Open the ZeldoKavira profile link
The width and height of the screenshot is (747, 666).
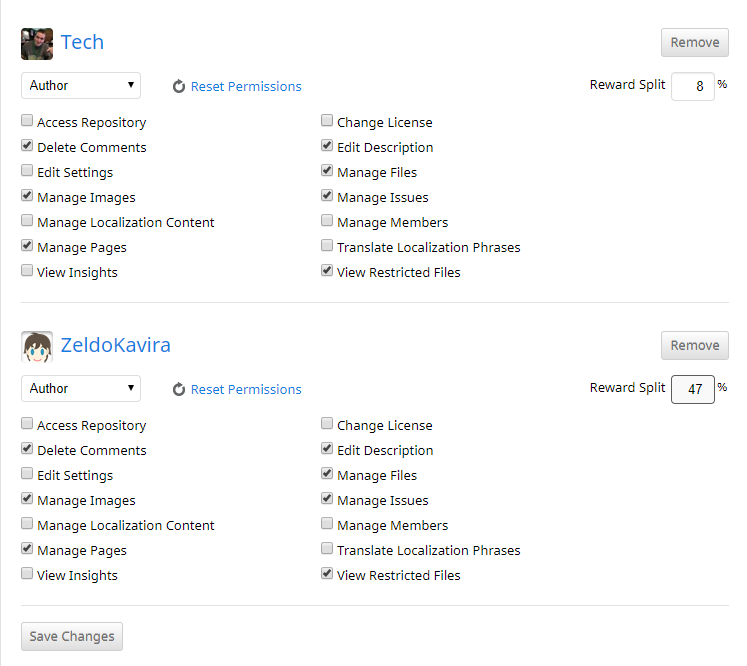pyautogui.click(x=115, y=345)
